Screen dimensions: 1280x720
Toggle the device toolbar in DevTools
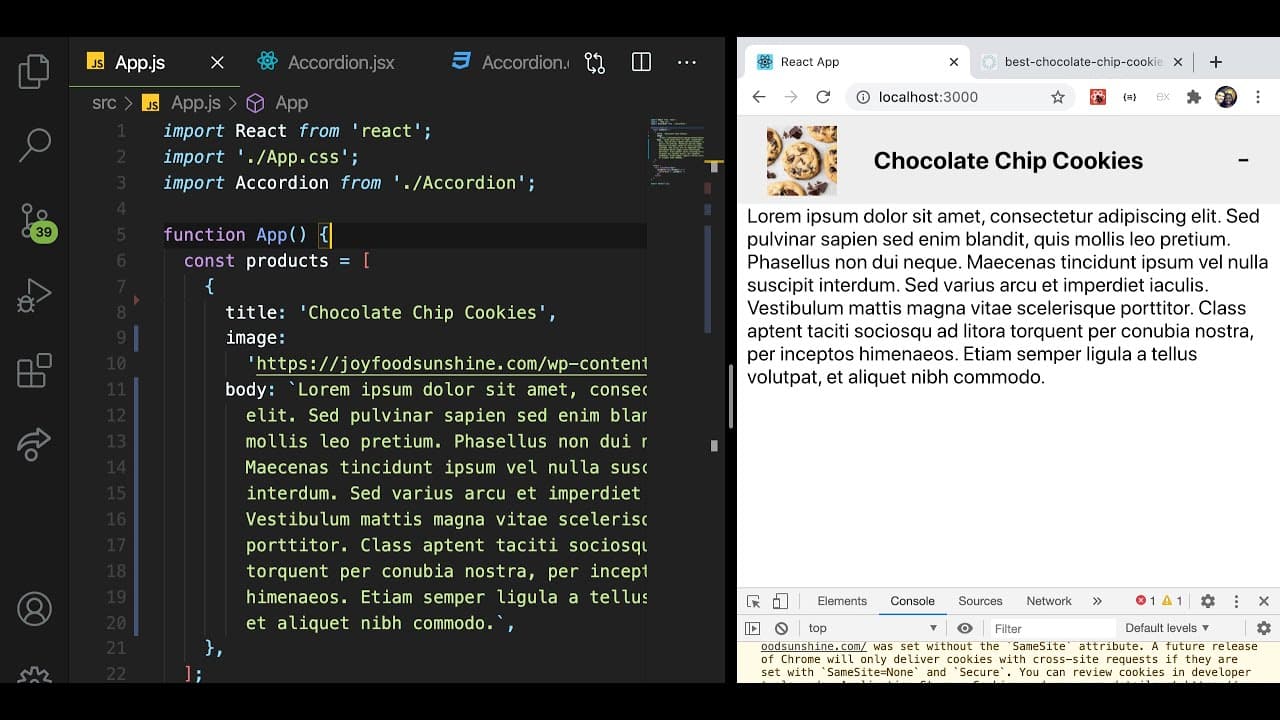click(x=780, y=601)
